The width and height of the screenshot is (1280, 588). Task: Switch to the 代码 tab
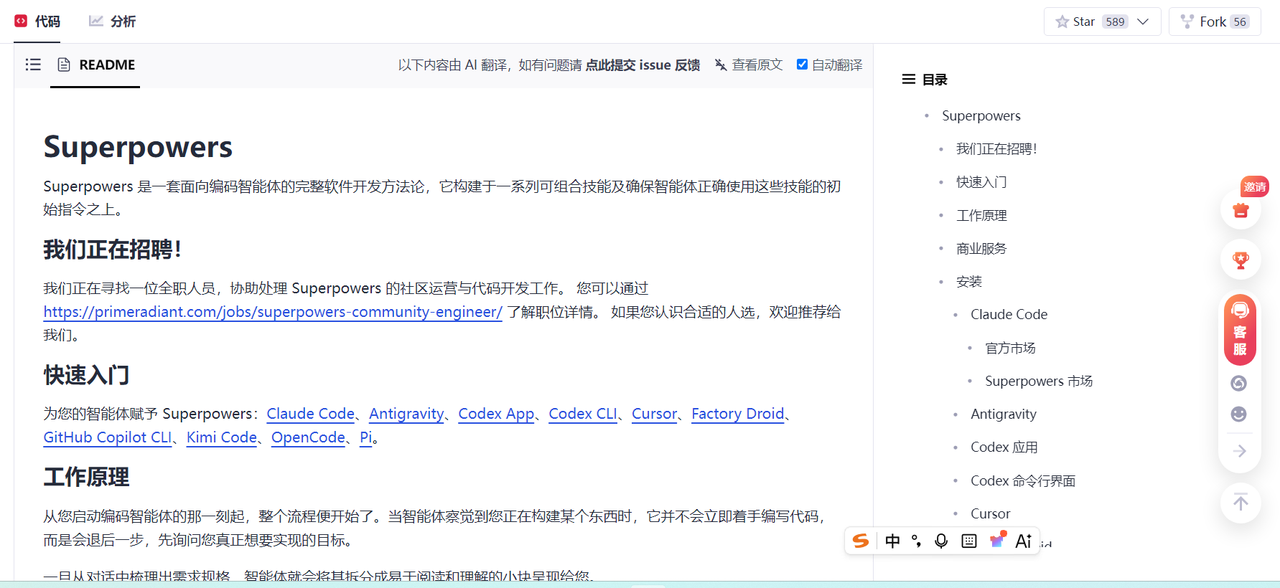[37, 21]
